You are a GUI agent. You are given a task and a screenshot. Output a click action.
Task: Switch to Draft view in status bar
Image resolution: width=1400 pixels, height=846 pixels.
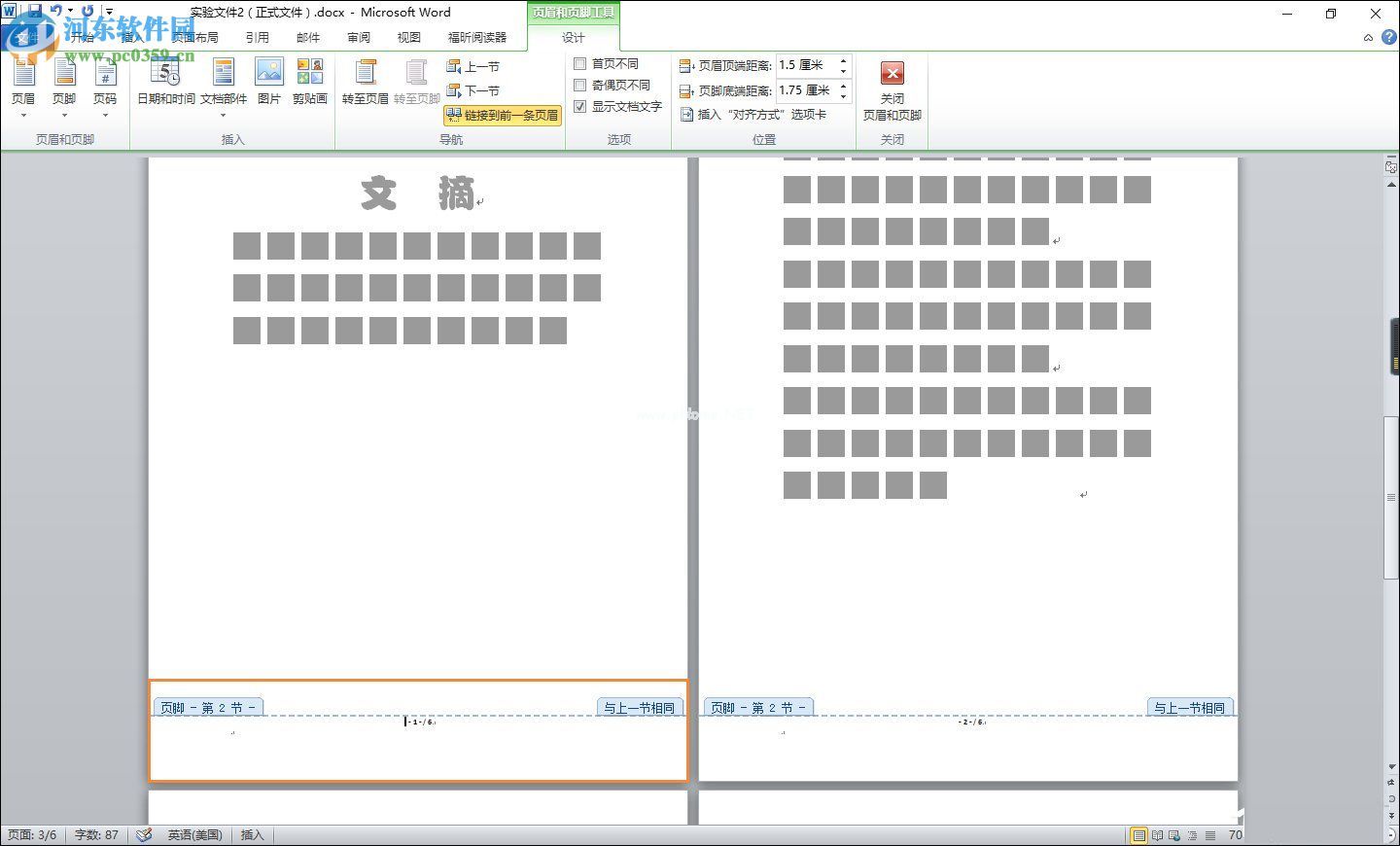tap(1210, 835)
